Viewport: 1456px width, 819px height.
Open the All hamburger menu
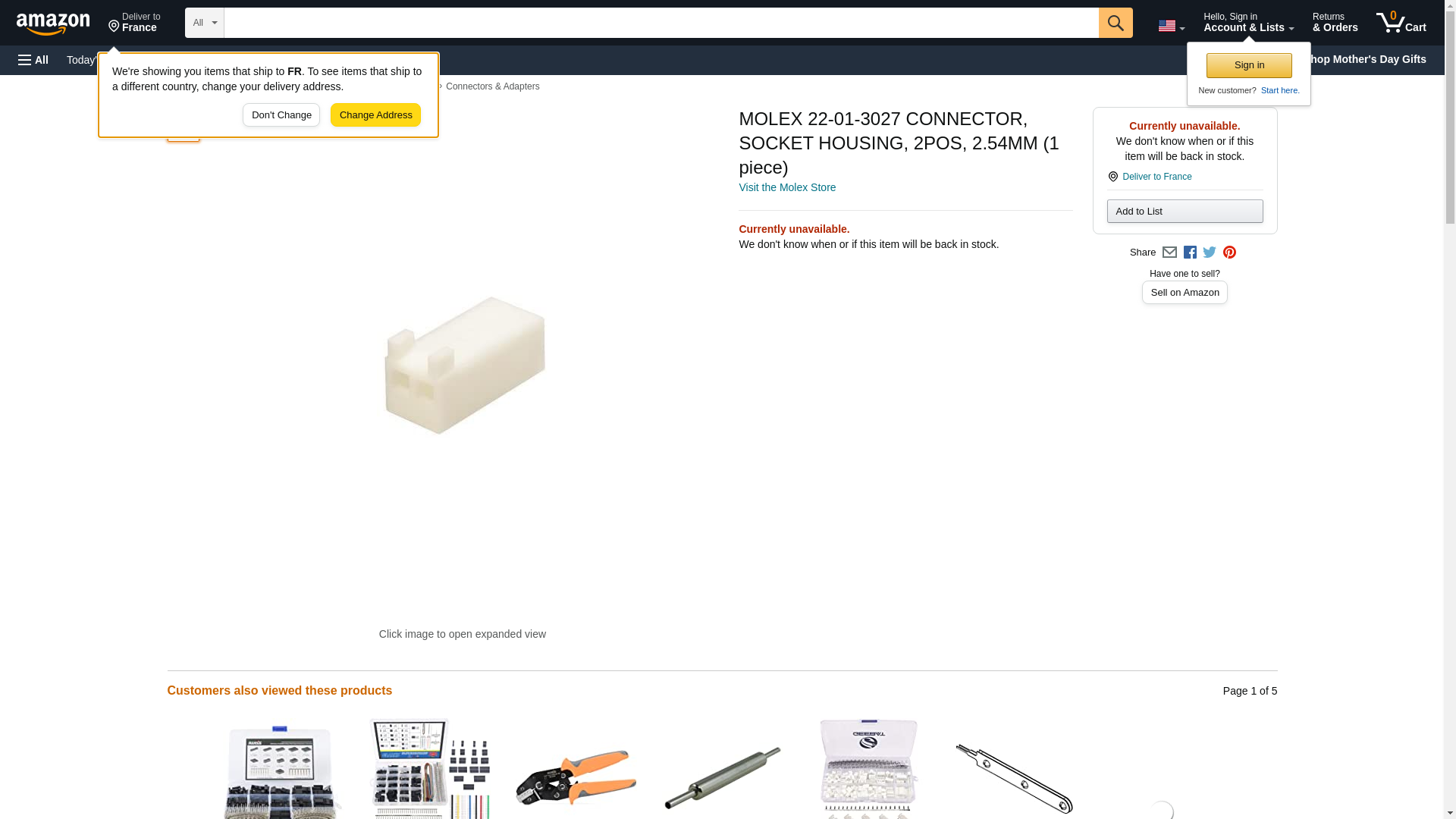tap(33, 60)
